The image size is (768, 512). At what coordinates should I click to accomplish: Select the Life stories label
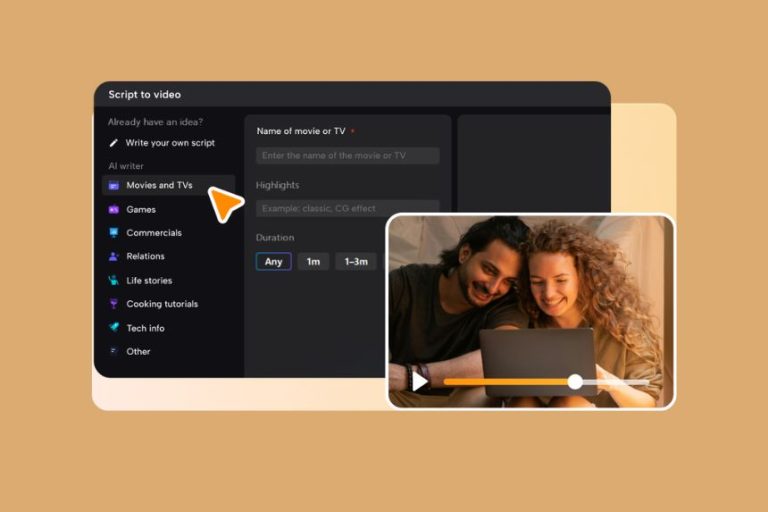tap(149, 281)
